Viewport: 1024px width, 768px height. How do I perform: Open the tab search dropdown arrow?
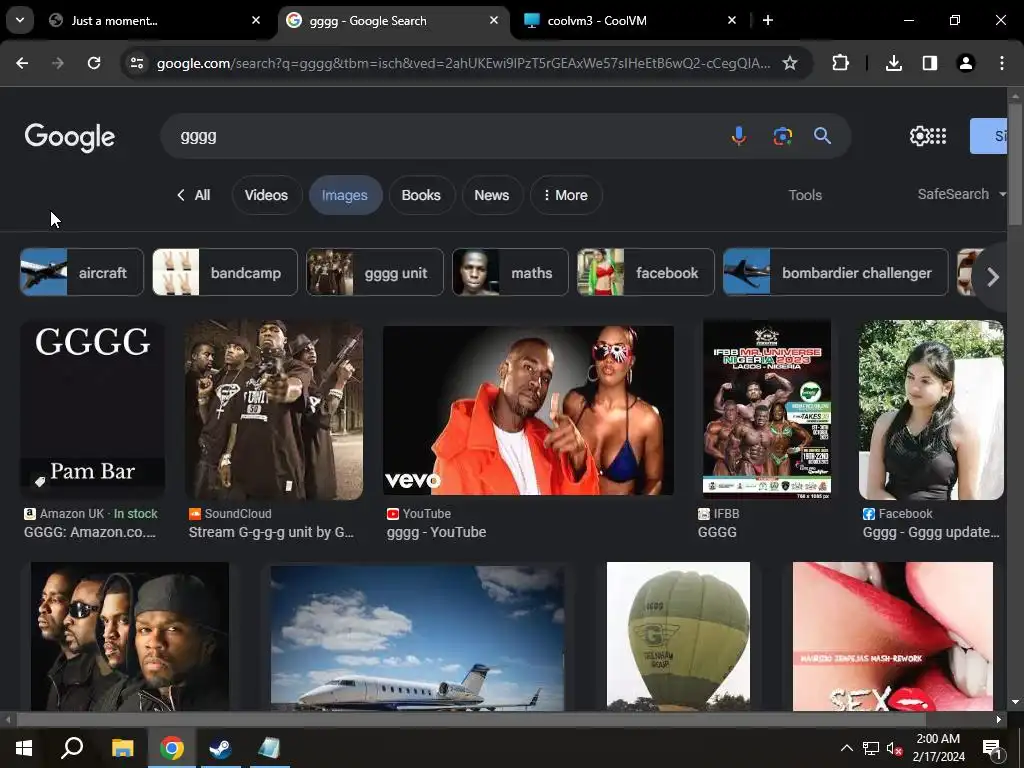[20, 20]
